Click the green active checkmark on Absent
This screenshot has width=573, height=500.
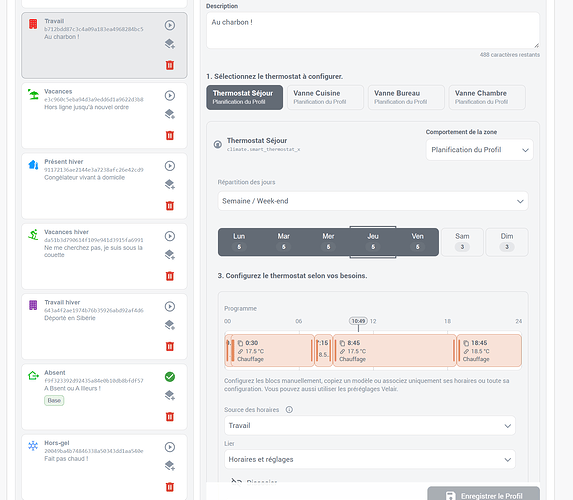tap(170, 376)
